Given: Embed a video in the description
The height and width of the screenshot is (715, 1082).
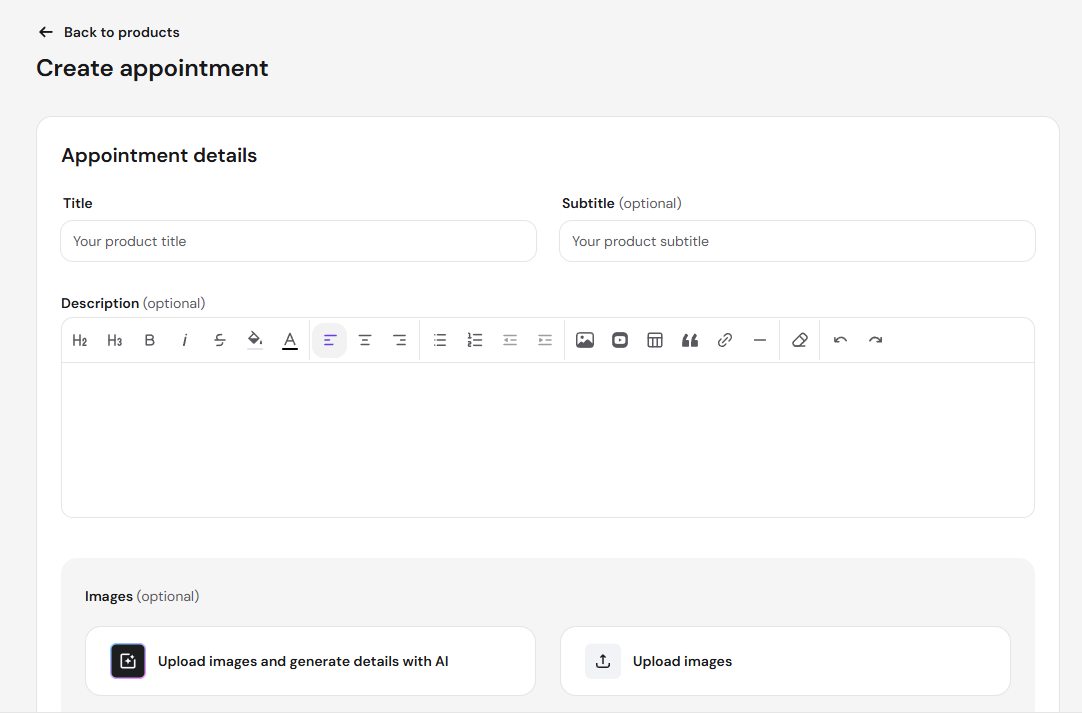Looking at the screenshot, I should pyautogui.click(x=620, y=340).
